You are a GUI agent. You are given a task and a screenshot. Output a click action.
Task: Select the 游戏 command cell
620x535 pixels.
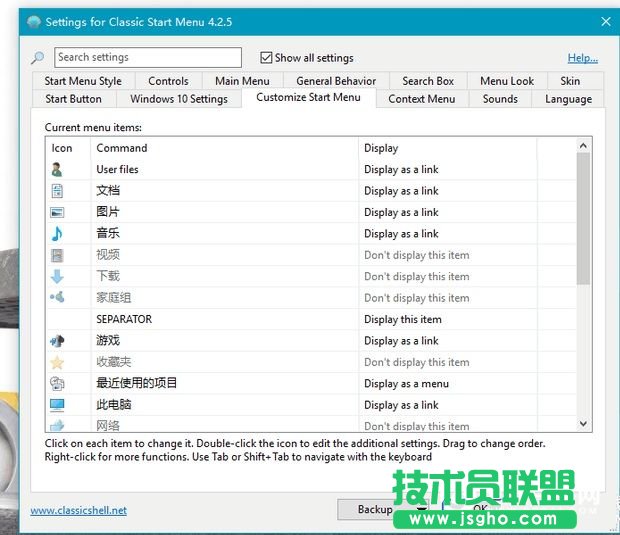pyautogui.click(x=225, y=340)
